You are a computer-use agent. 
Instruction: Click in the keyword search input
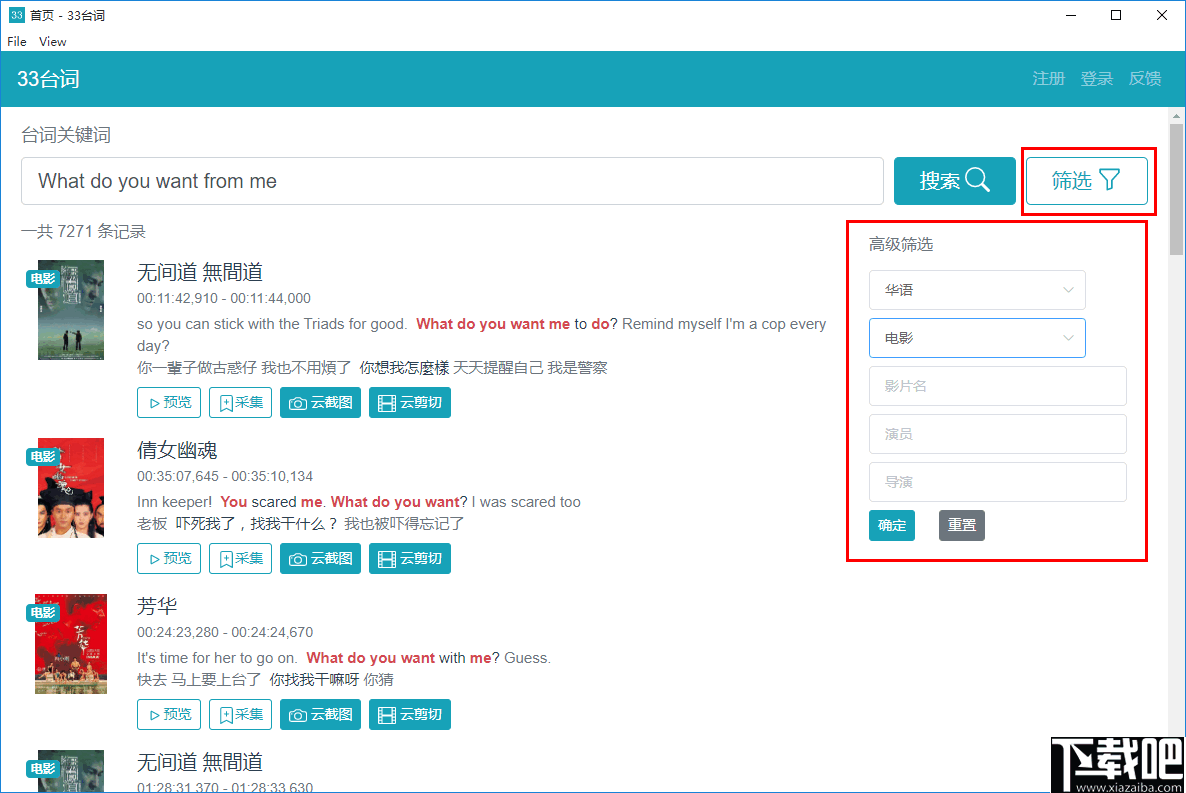click(x=452, y=181)
